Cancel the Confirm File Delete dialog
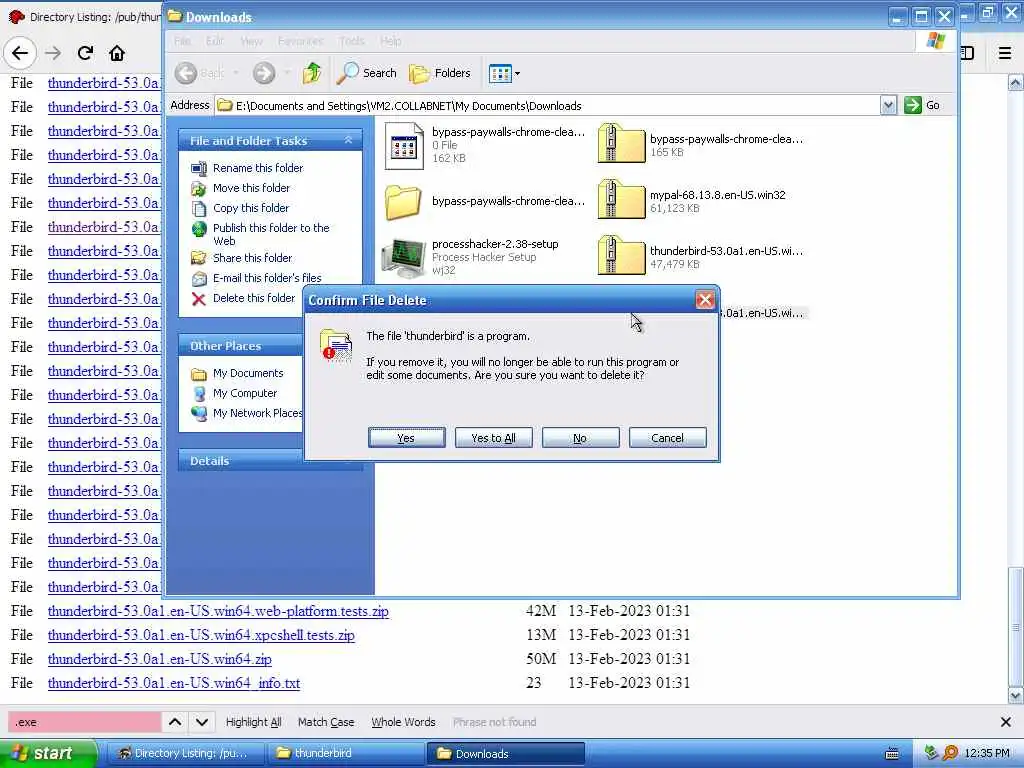The image size is (1024, 768). click(x=667, y=438)
